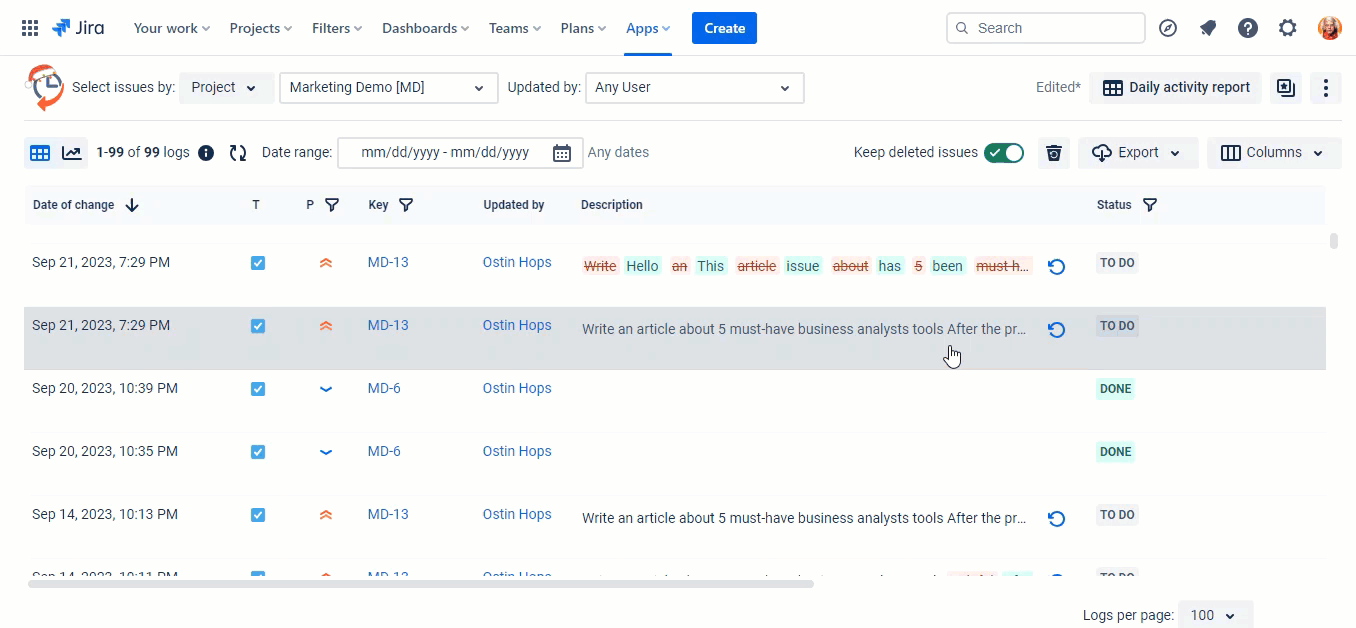Image resolution: width=1356 pixels, height=628 pixels.
Task: Open the Dashboards menu
Action: (426, 28)
